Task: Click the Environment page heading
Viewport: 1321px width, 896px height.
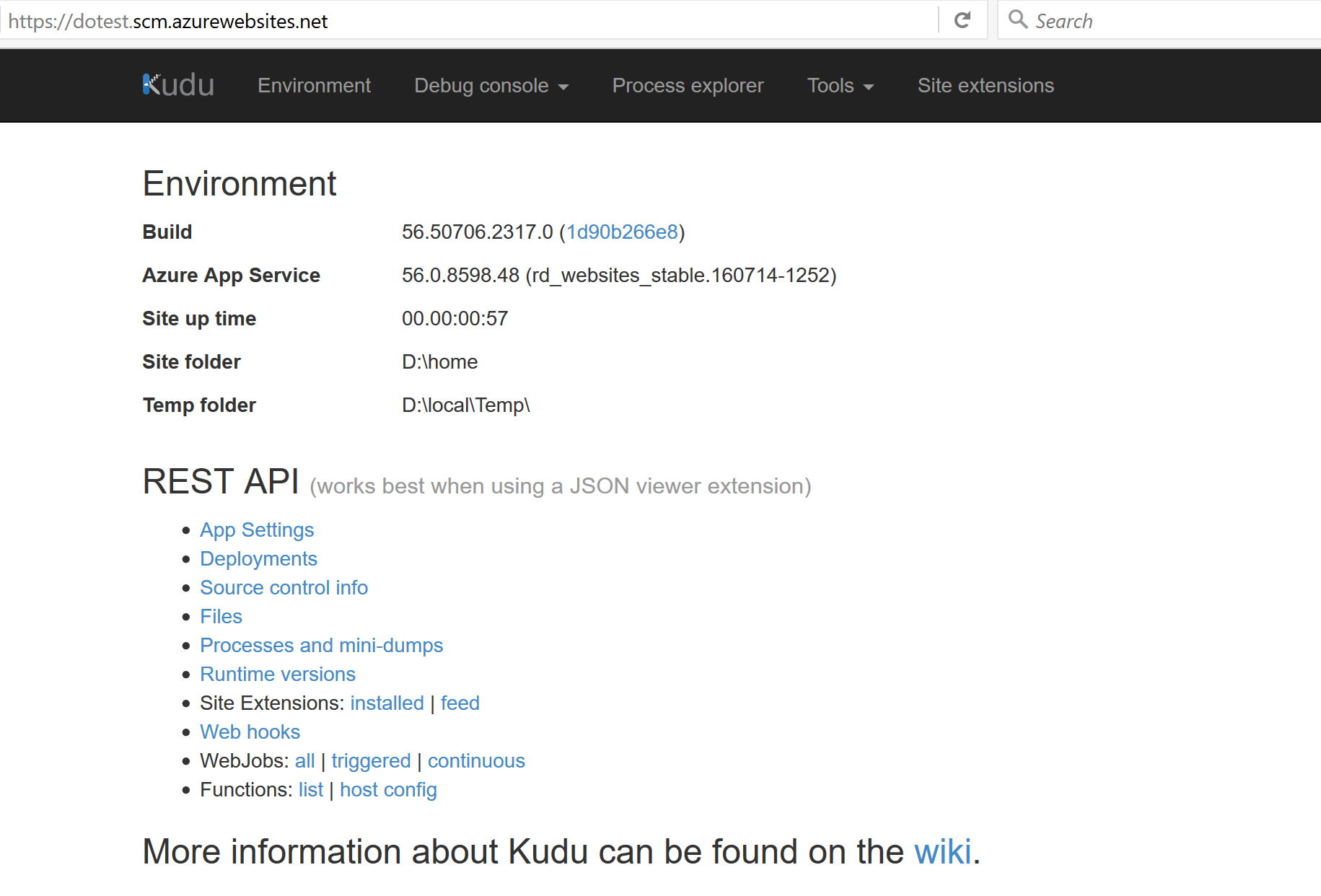Action: point(240,183)
